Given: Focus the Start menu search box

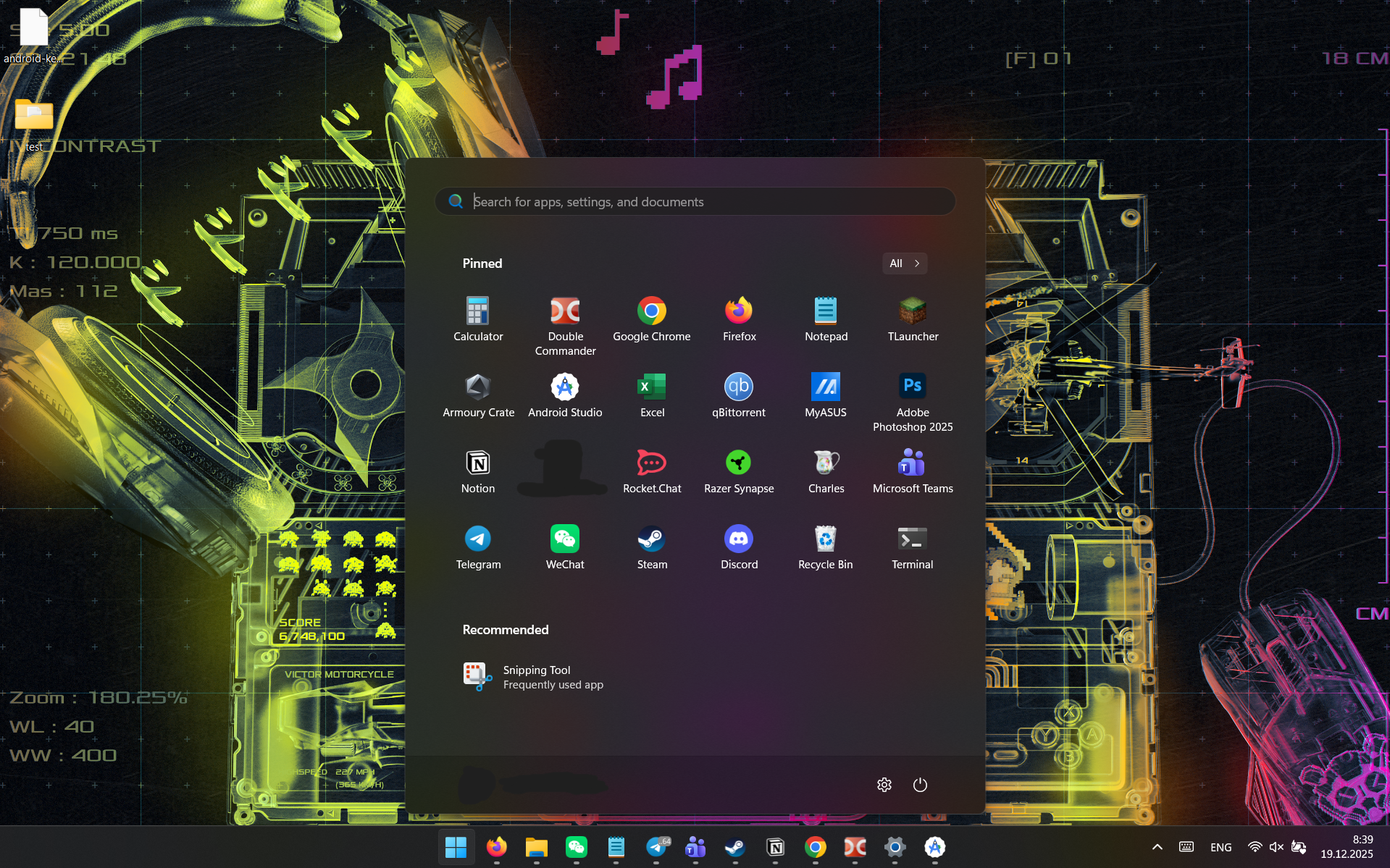Looking at the screenshot, I should coord(695,201).
